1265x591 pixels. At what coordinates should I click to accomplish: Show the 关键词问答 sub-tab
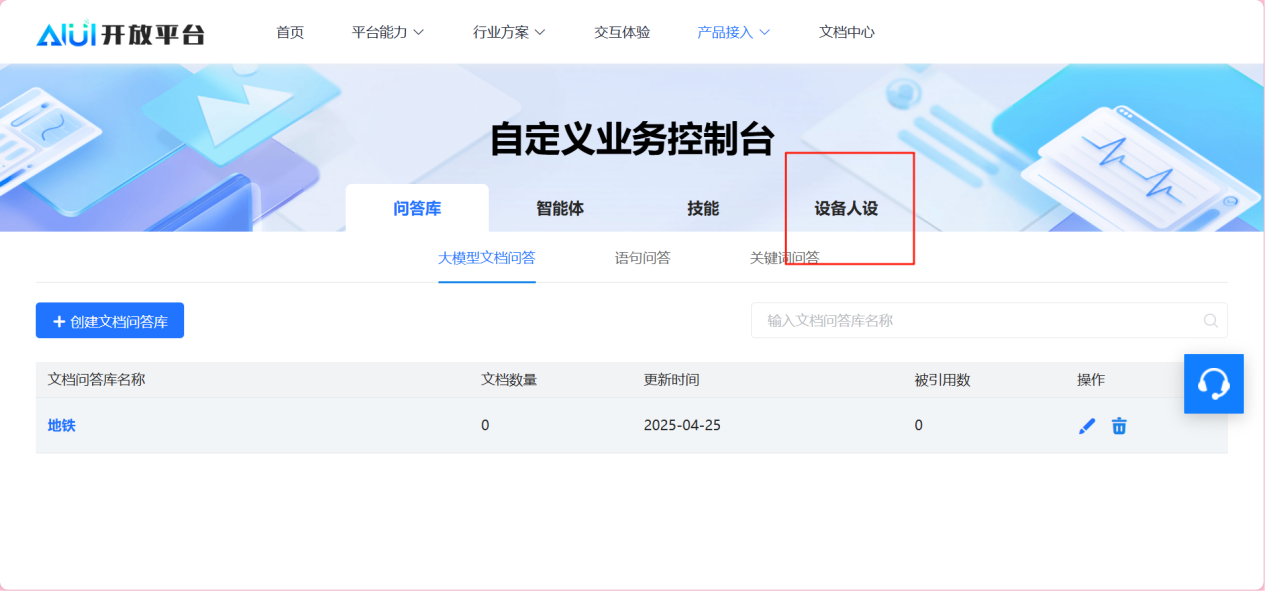784,258
